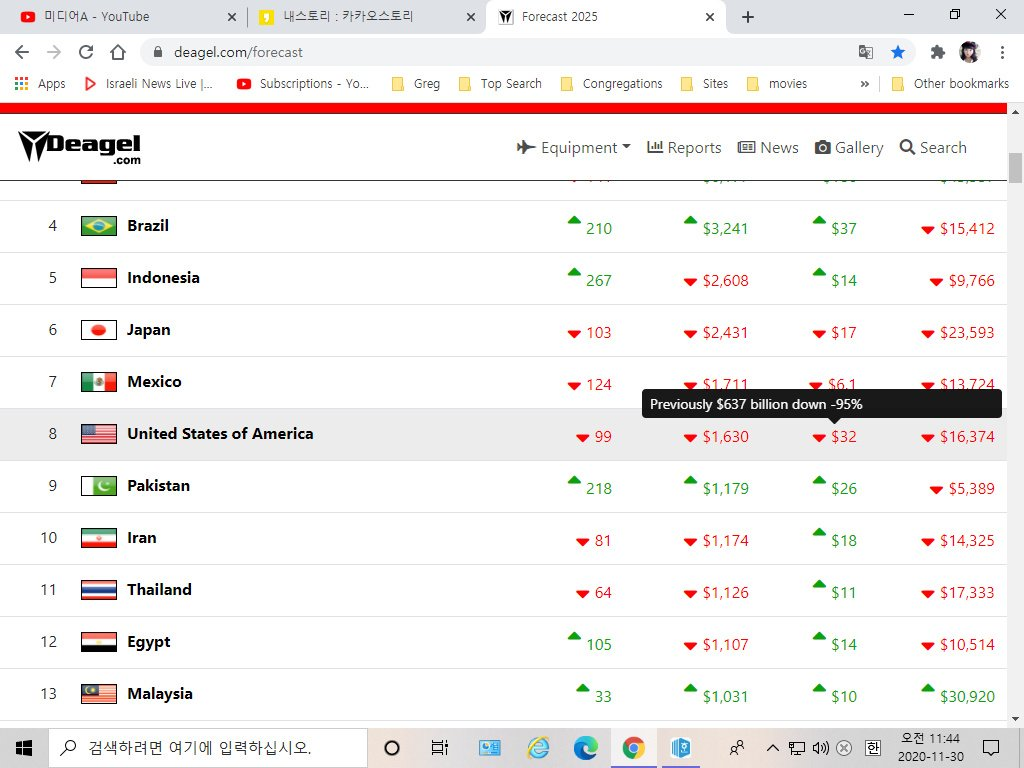The width and height of the screenshot is (1024, 768).
Task: Click the Chrome translate page icon
Action: click(x=866, y=52)
